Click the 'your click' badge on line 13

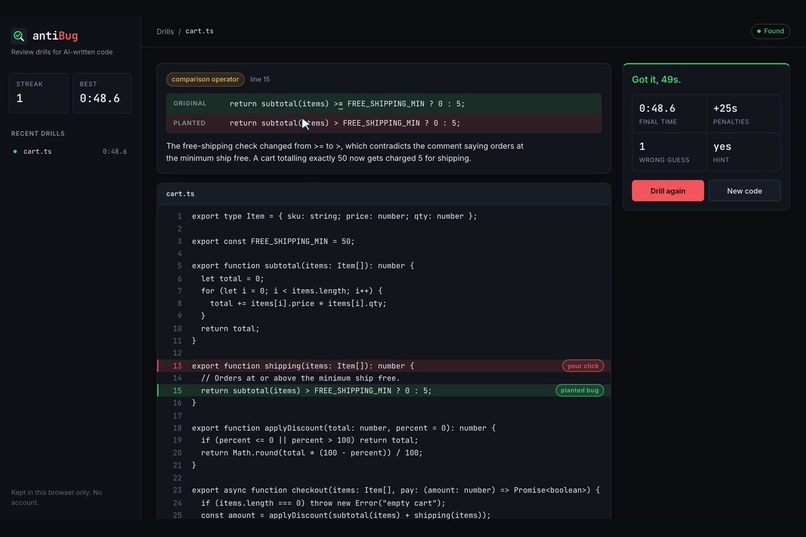click(582, 366)
